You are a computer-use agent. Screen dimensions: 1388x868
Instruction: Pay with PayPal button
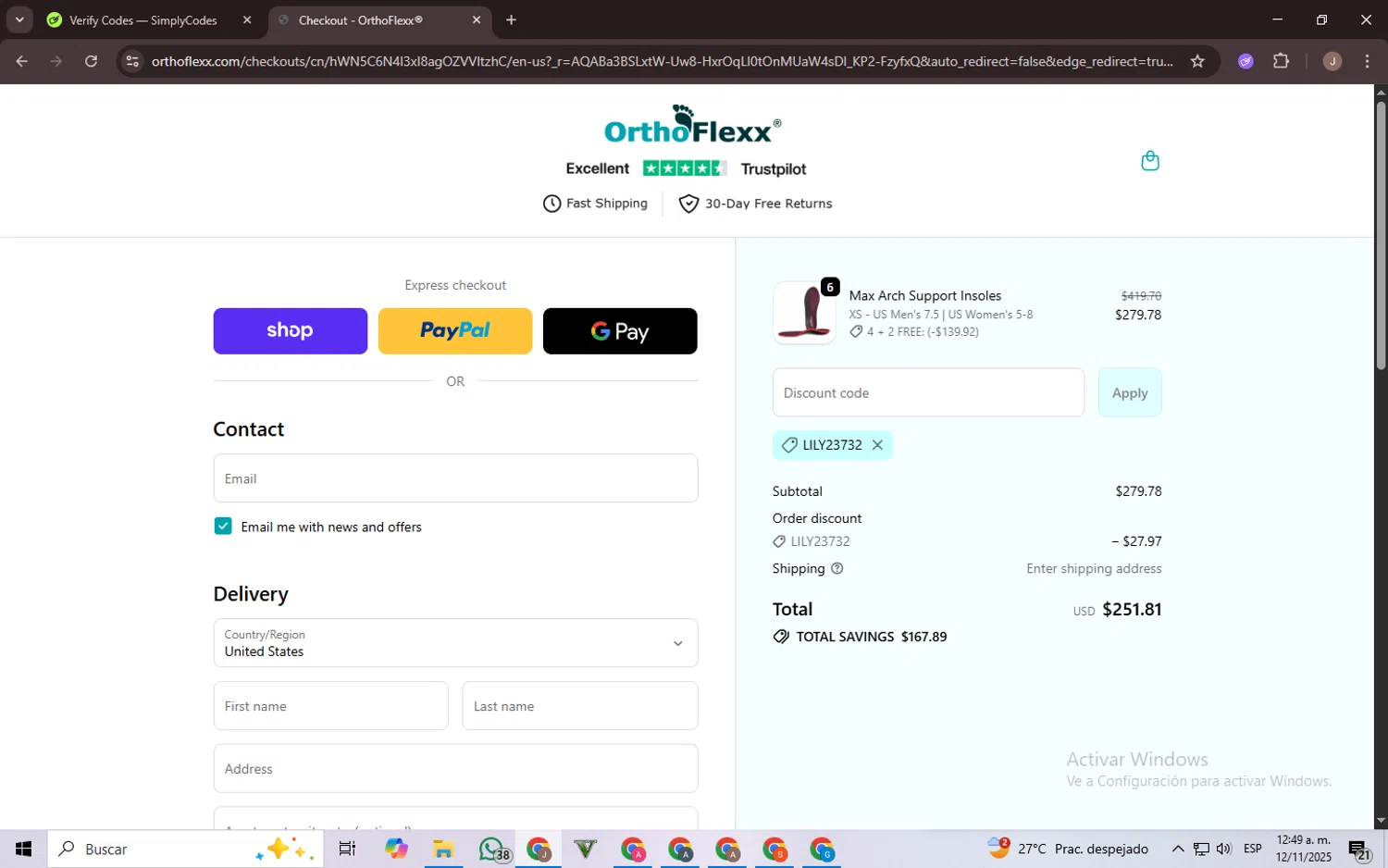pos(455,331)
